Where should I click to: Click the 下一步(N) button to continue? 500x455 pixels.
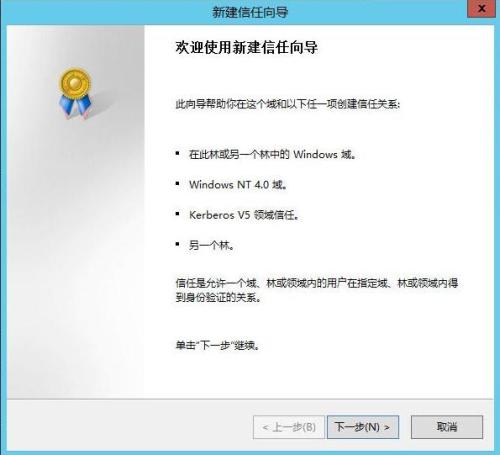[363, 427]
